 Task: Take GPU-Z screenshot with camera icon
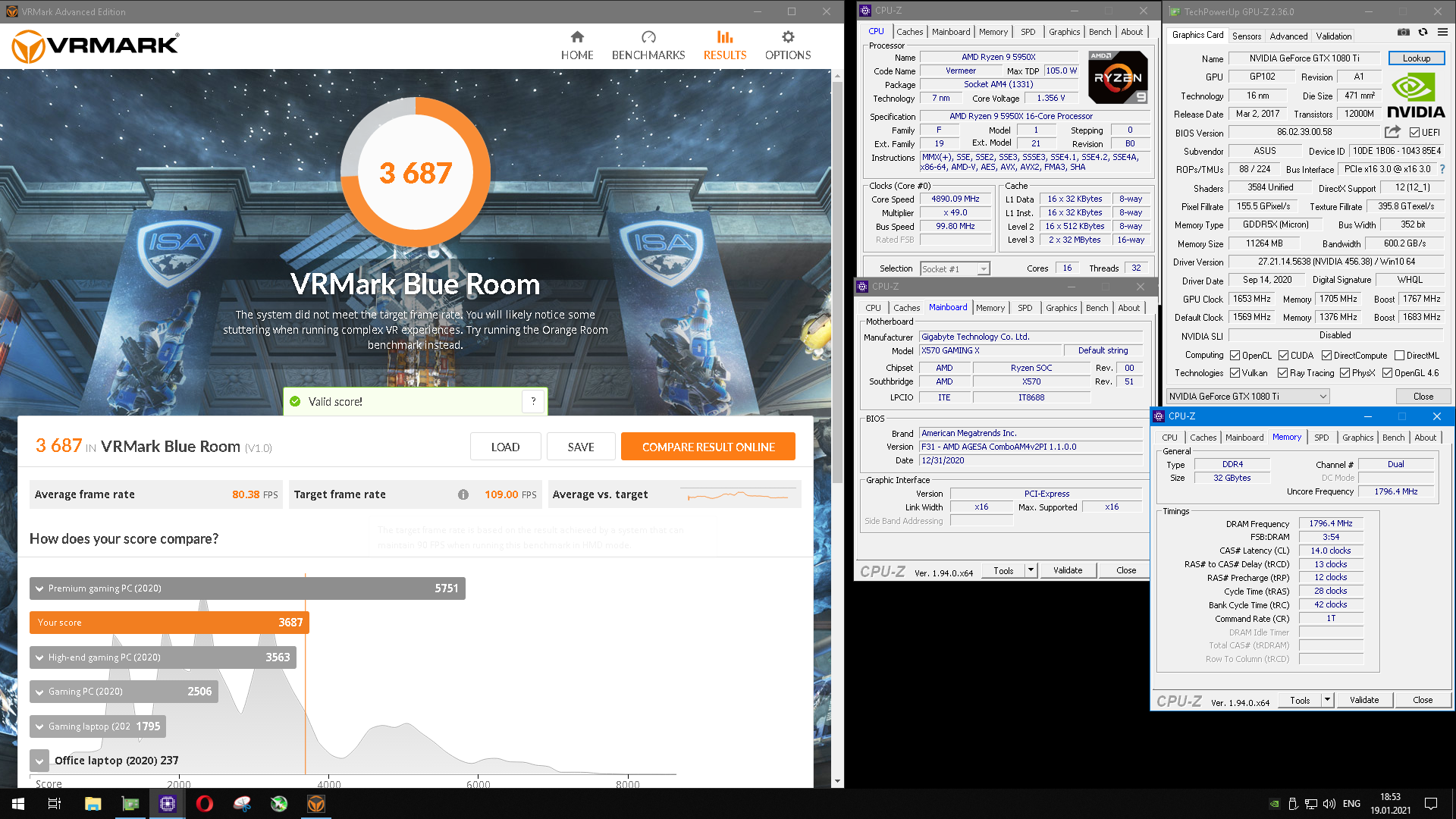pyautogui.click(x=1404, y=32)
